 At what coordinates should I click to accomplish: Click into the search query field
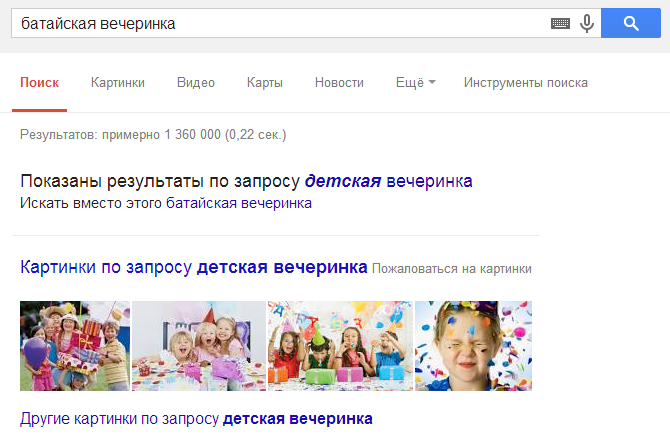pyautogui.click(x=280, y=23)
